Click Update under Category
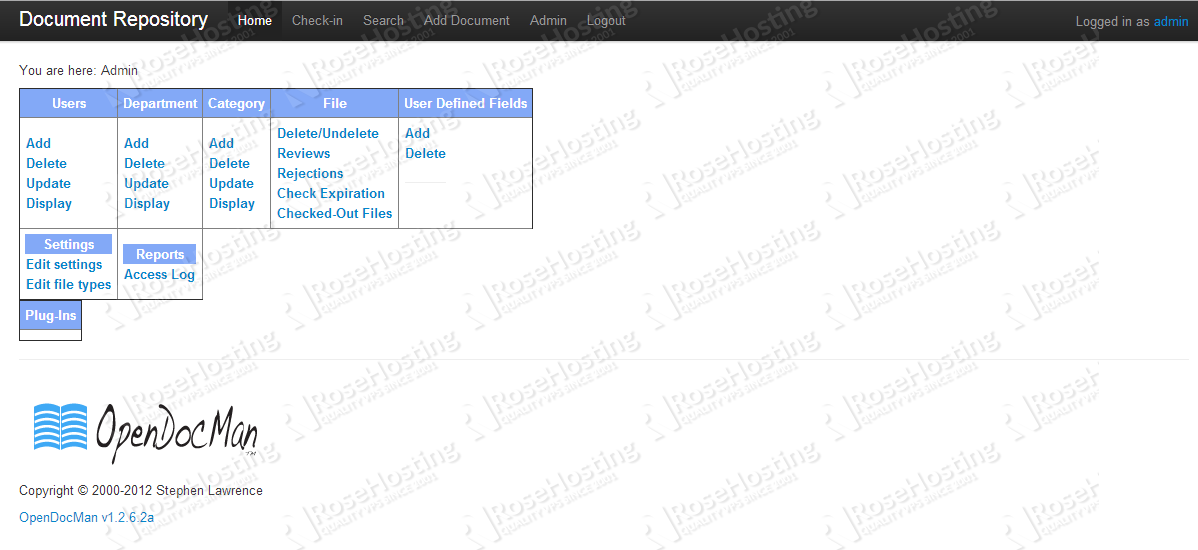 coord(231,183)
